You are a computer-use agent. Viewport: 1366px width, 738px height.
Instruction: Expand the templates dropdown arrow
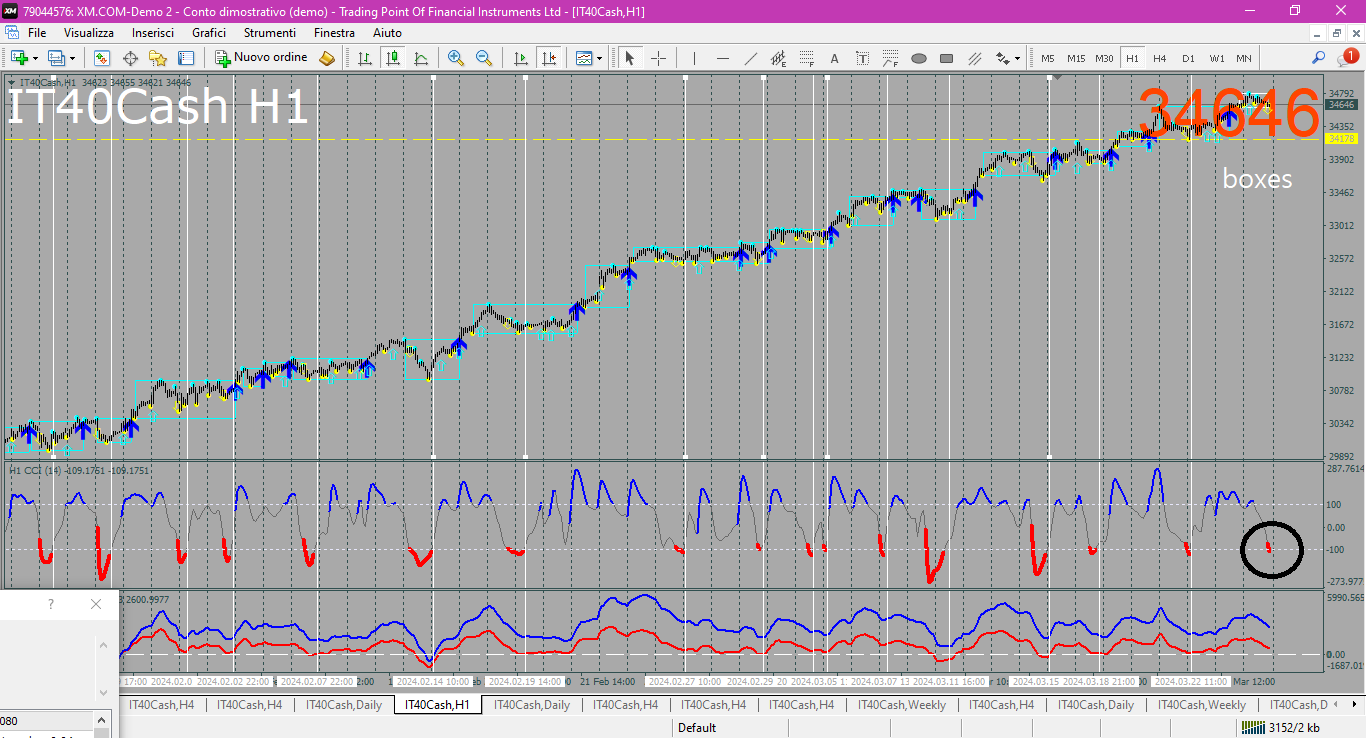(599, 58)
